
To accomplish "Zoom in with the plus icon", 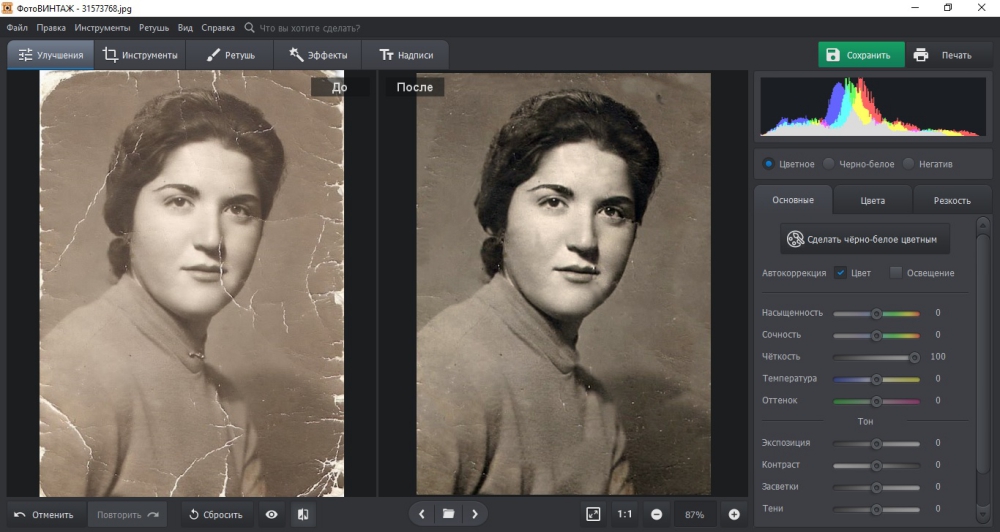I will point(734,514).
